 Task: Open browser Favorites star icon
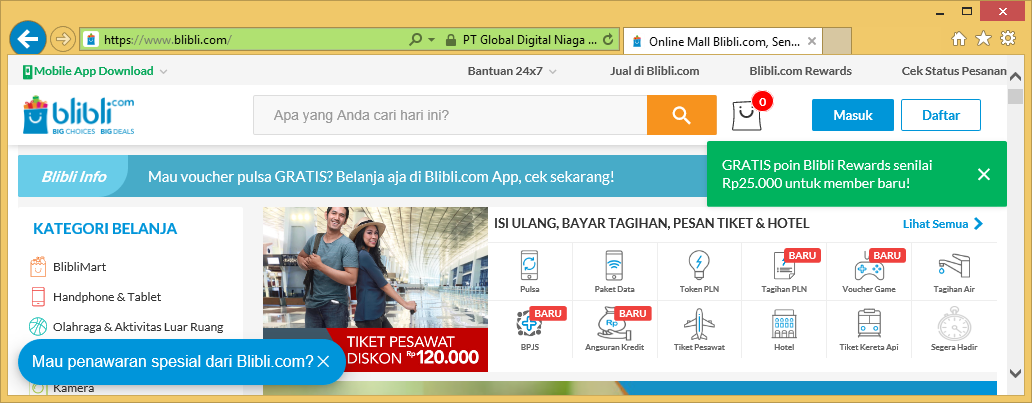point(983,39)
